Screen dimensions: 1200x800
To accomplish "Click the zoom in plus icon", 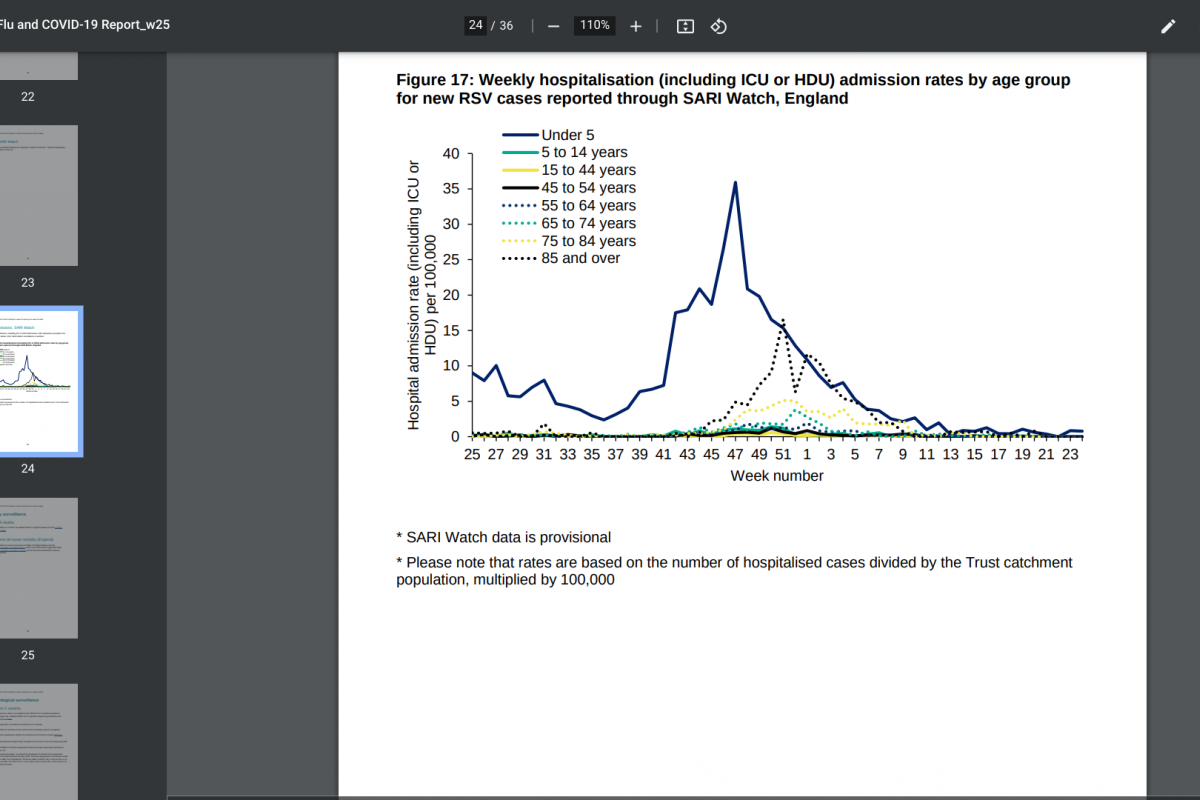I will (636, 26).
